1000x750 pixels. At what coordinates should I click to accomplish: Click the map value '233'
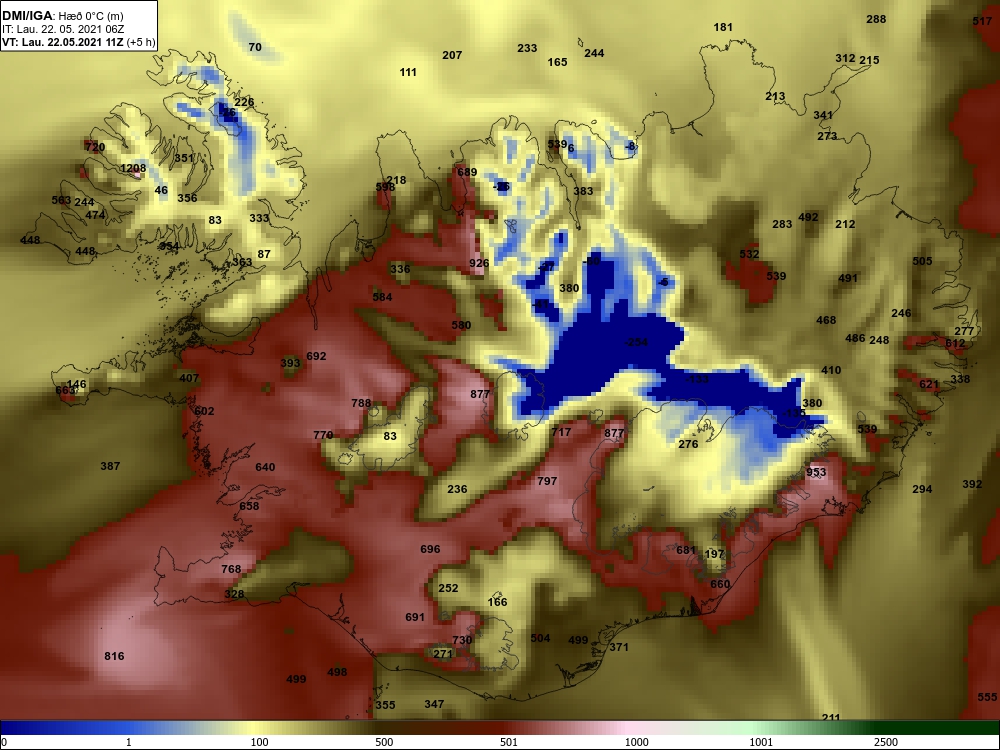coord(527,48)
